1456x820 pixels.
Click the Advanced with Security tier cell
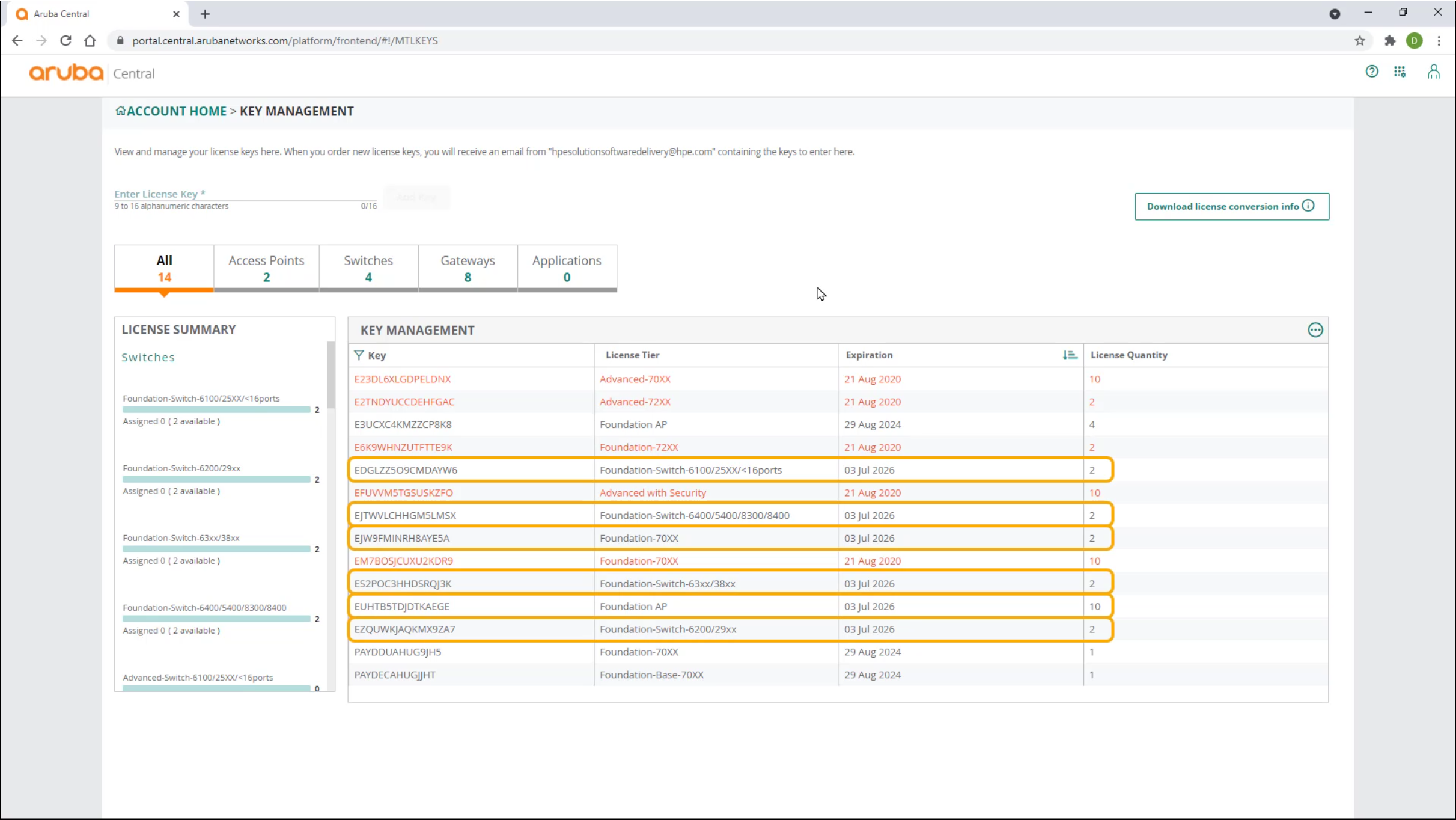[x=653, y=493]
